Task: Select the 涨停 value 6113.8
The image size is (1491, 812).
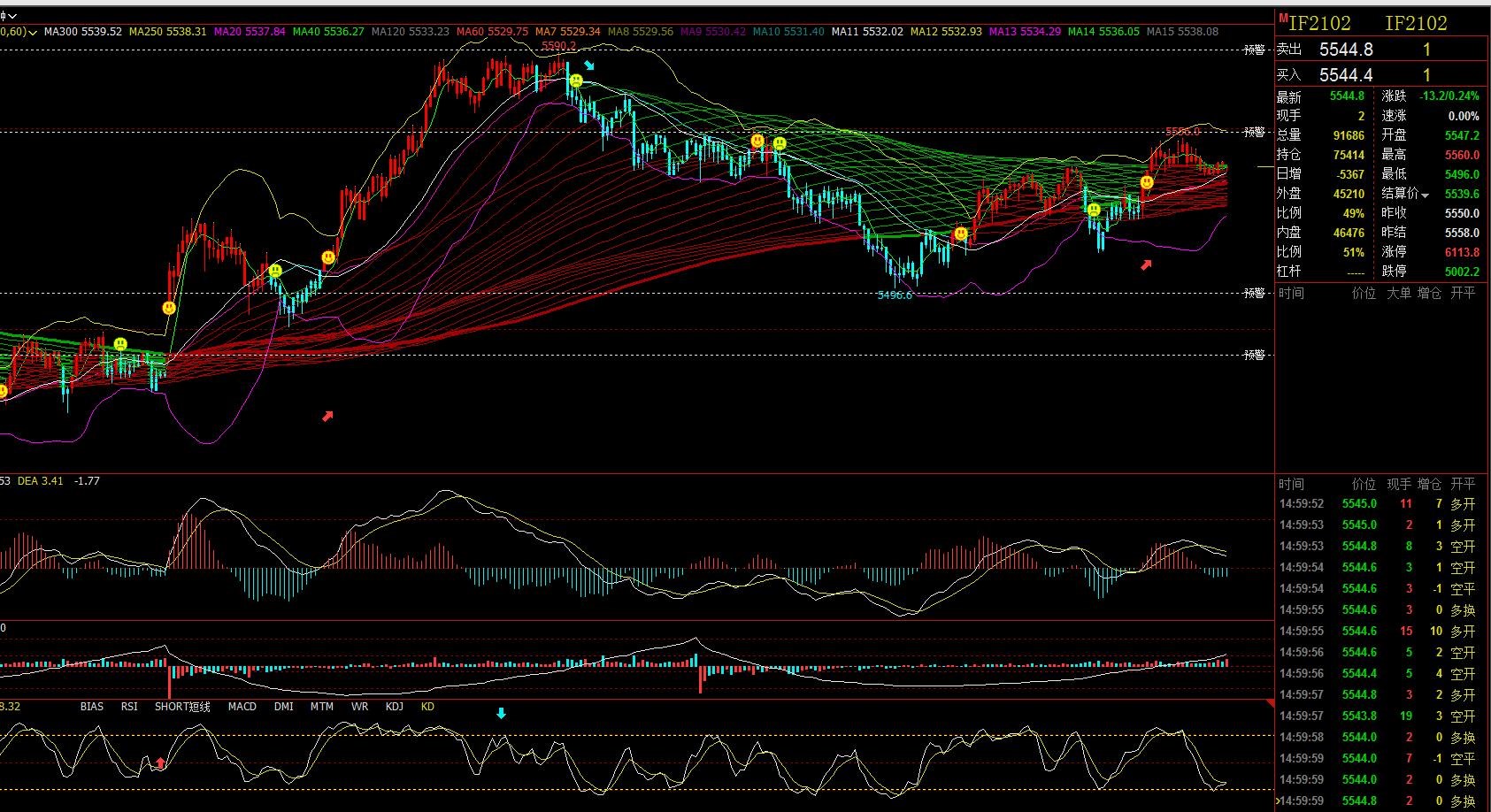Action: (x=1462, y=252)
